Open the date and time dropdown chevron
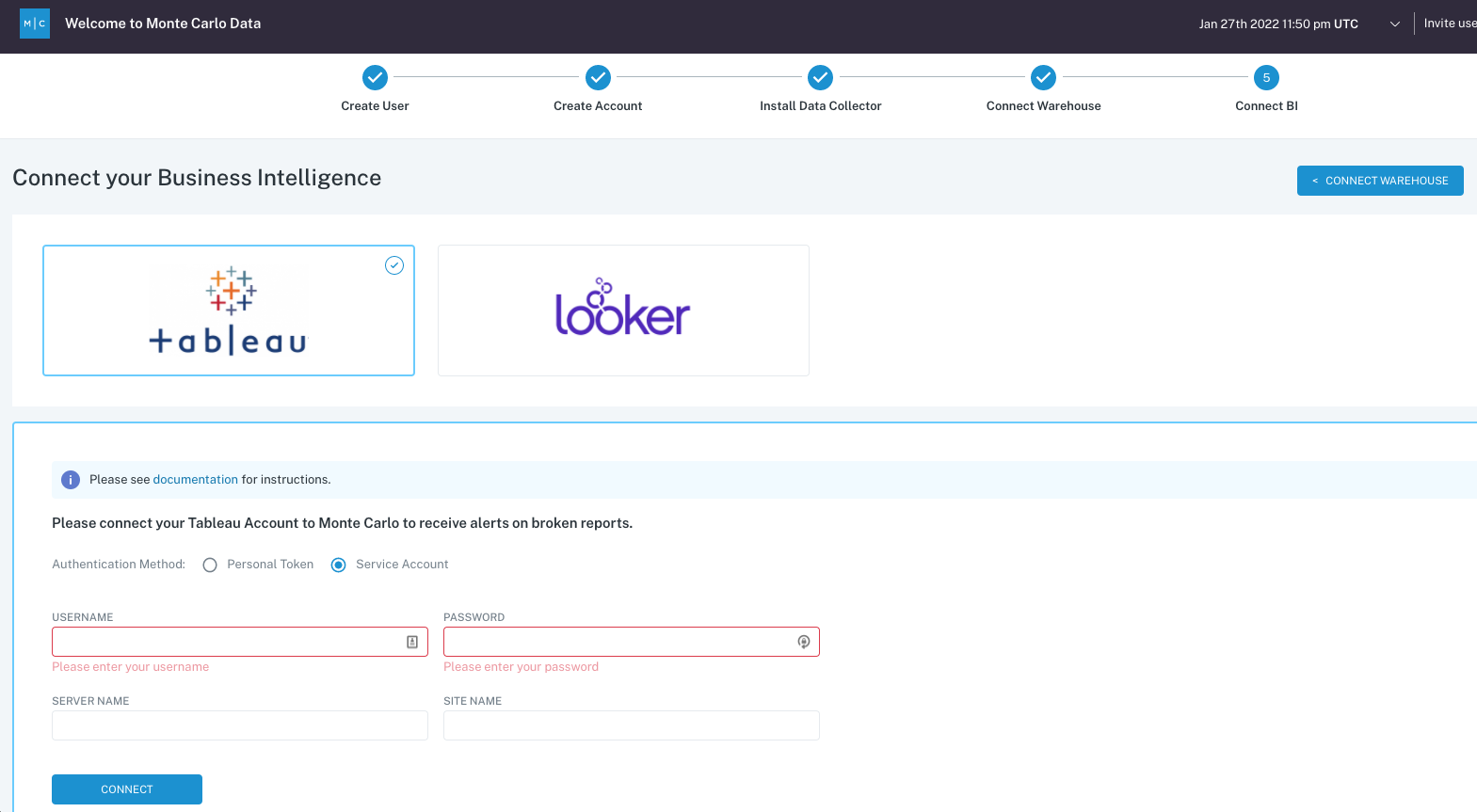 [1395, 24]
